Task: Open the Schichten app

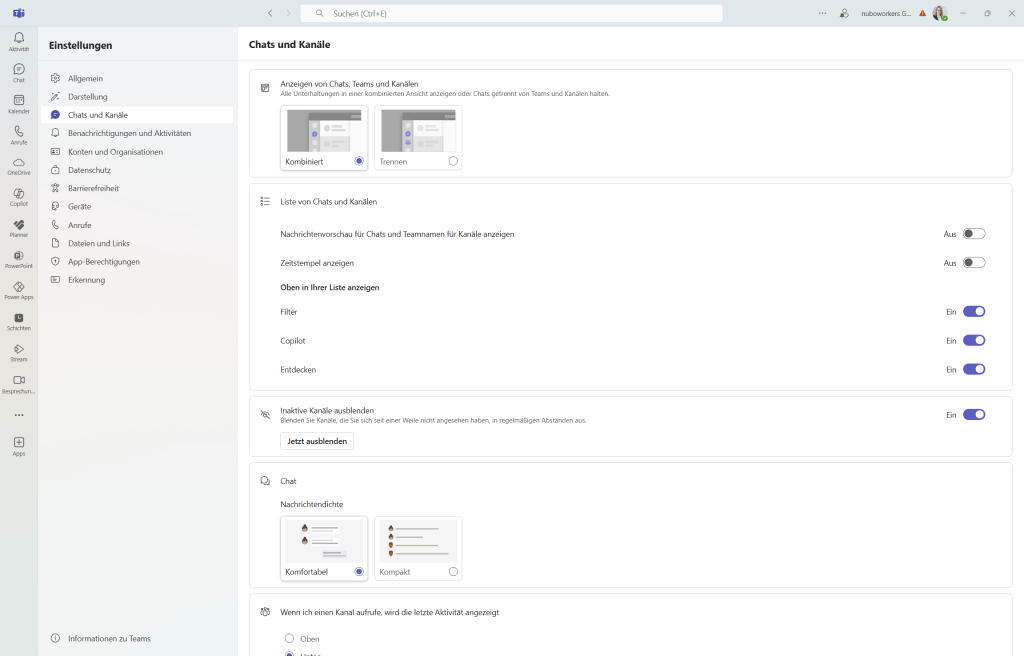Action: coord(19,321)
